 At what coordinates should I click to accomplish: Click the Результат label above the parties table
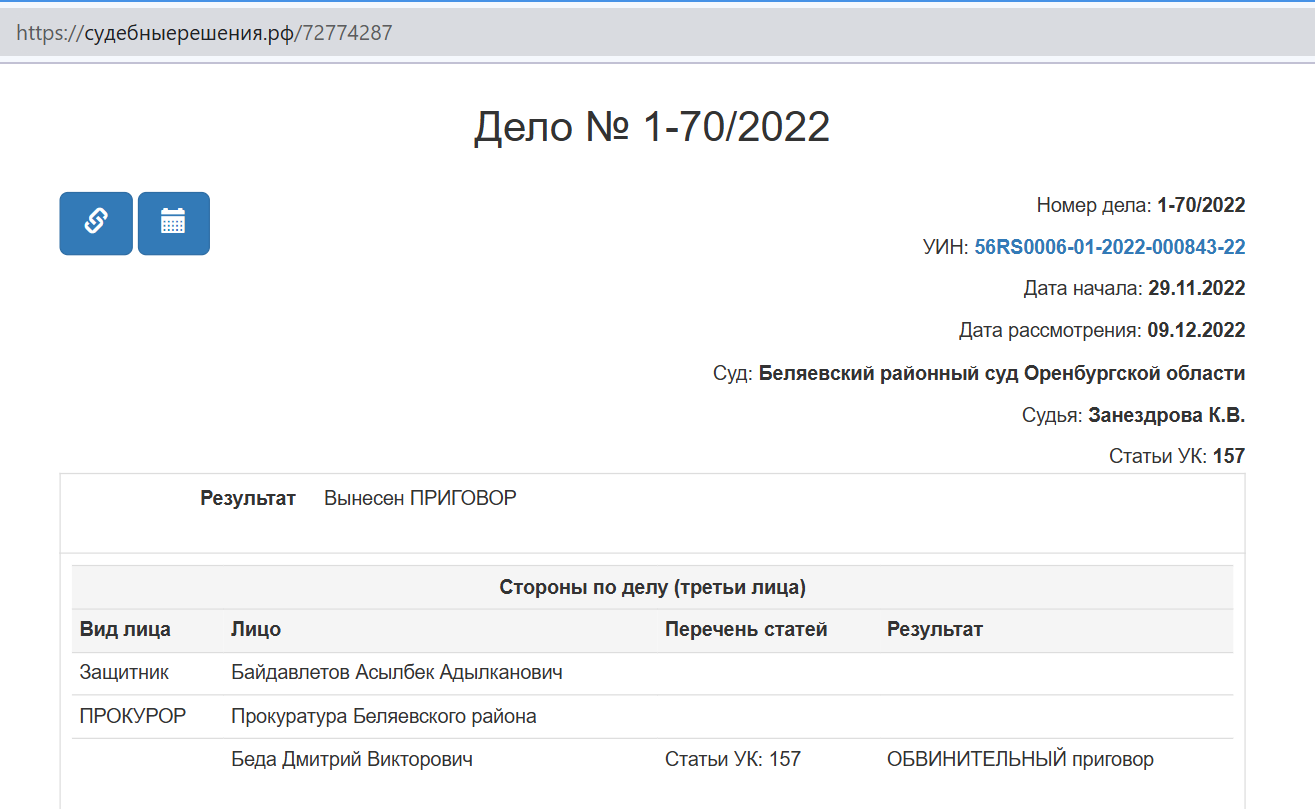248,498
